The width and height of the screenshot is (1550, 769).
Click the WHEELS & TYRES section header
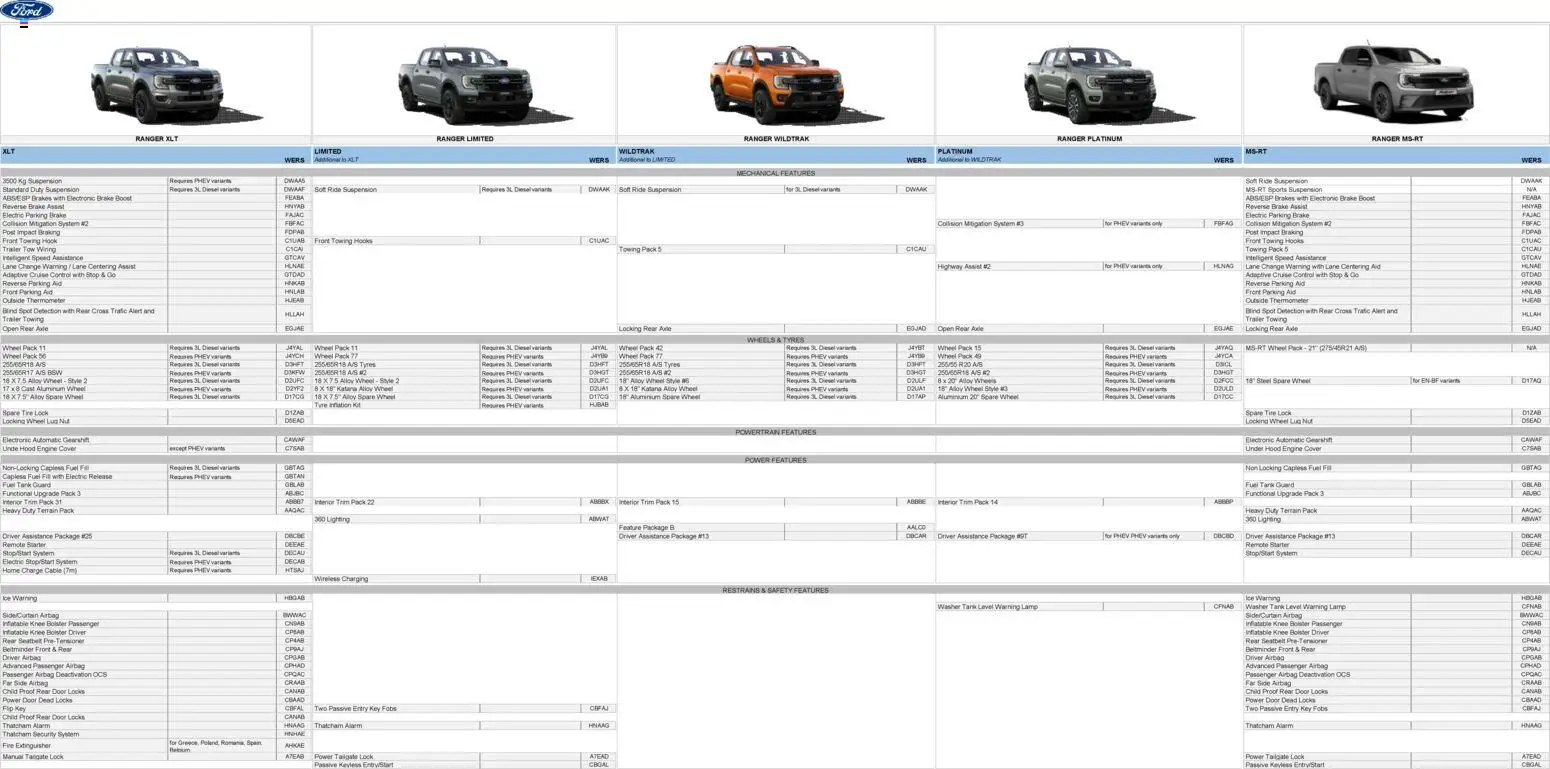tap(775, 340)
